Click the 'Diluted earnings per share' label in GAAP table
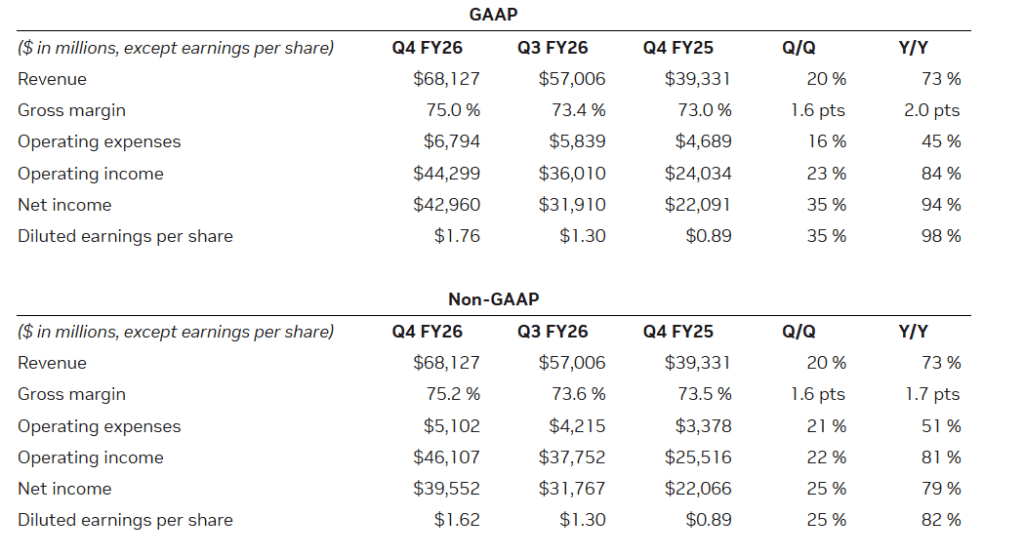Image resolution: width=1024 pixels, height=556 pixels. click(x=125, y=236)
